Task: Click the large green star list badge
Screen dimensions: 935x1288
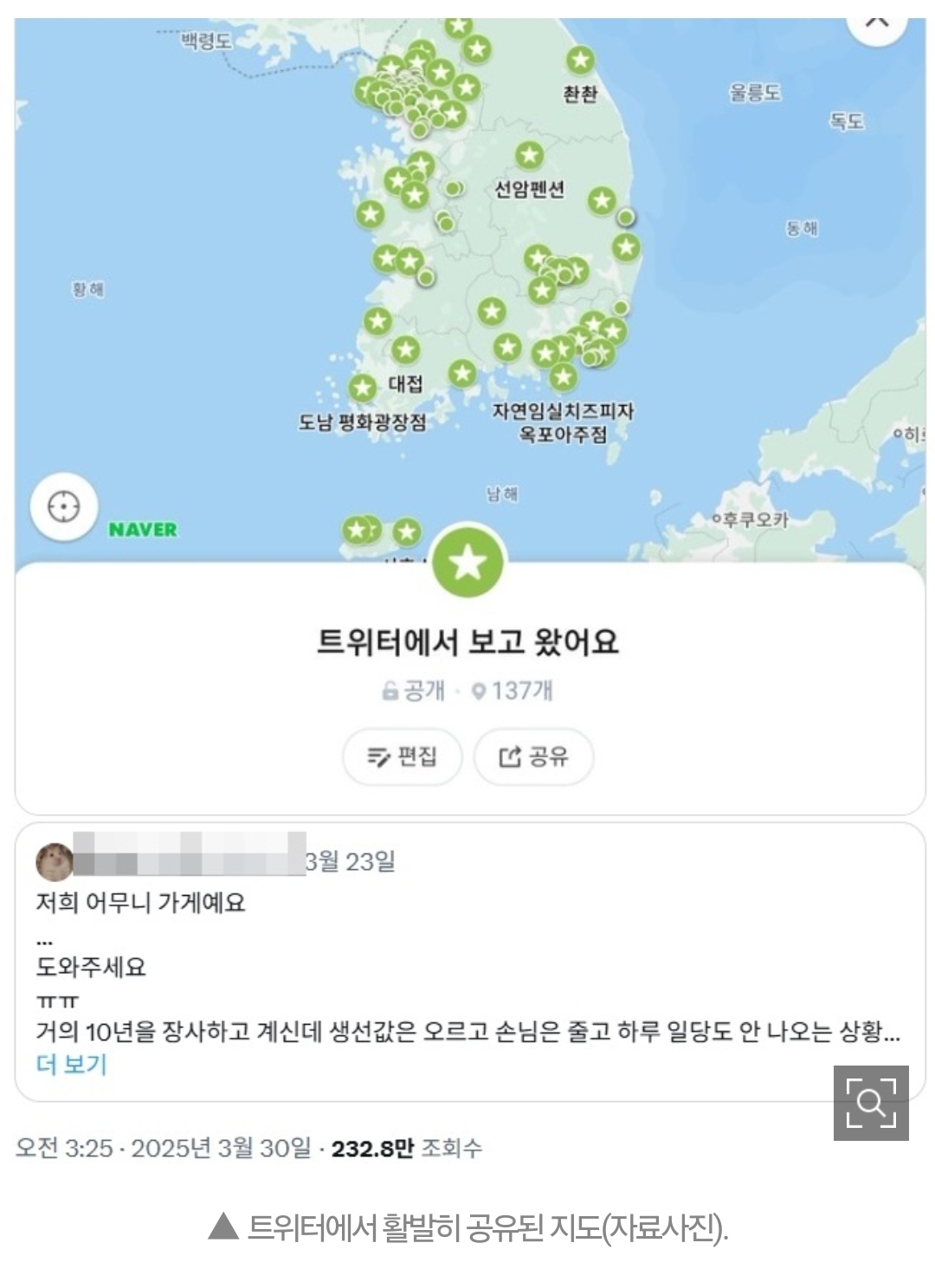Action: [x=468, y=561]
